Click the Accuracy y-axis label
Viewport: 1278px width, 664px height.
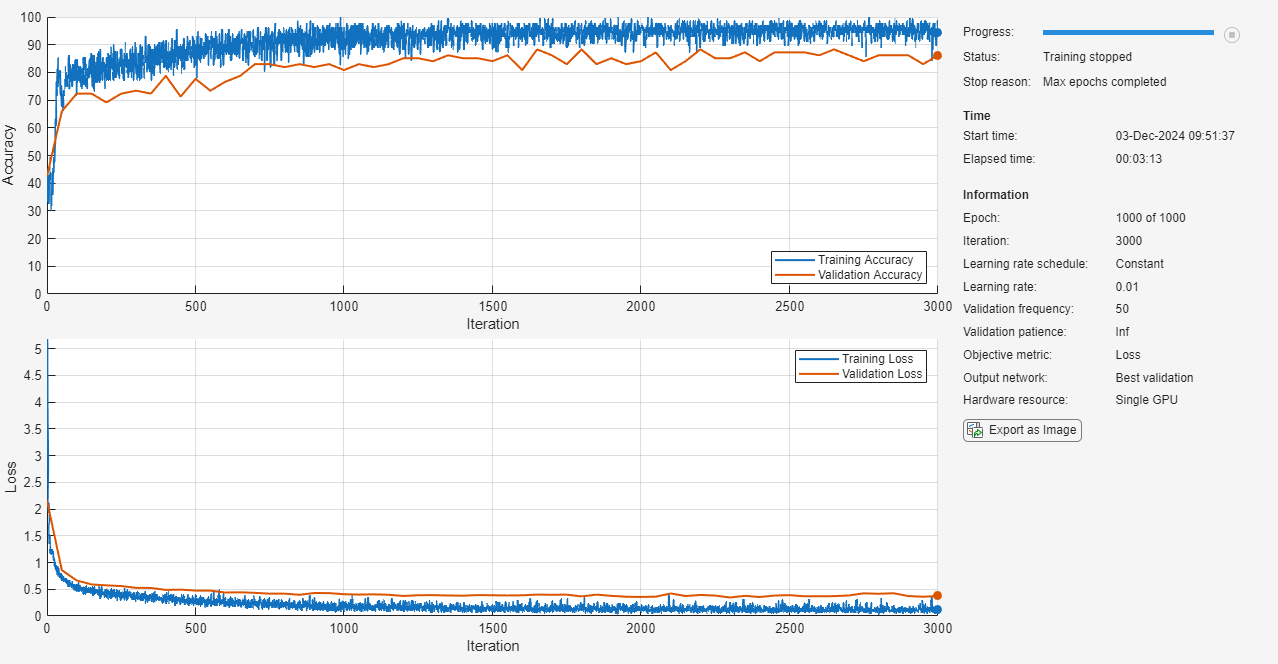coord(9,155)
